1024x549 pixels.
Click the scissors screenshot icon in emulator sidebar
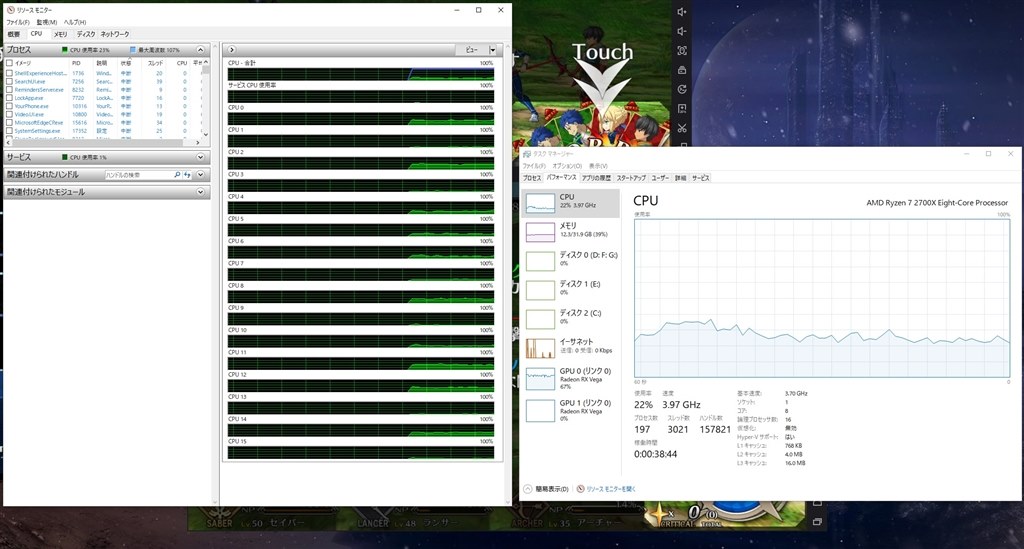tap(682, 128)
